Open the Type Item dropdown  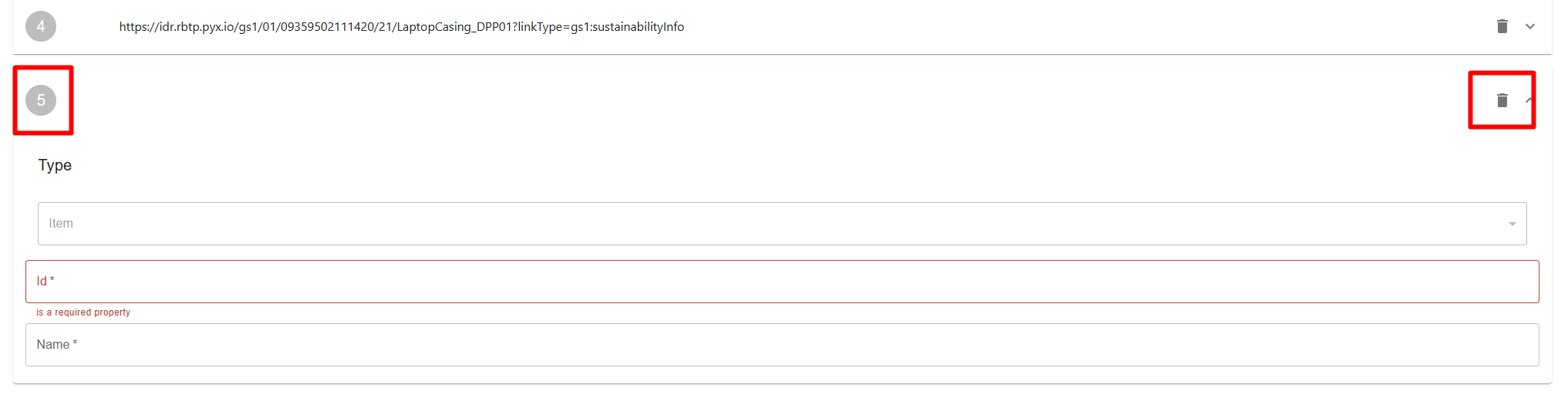781,224
